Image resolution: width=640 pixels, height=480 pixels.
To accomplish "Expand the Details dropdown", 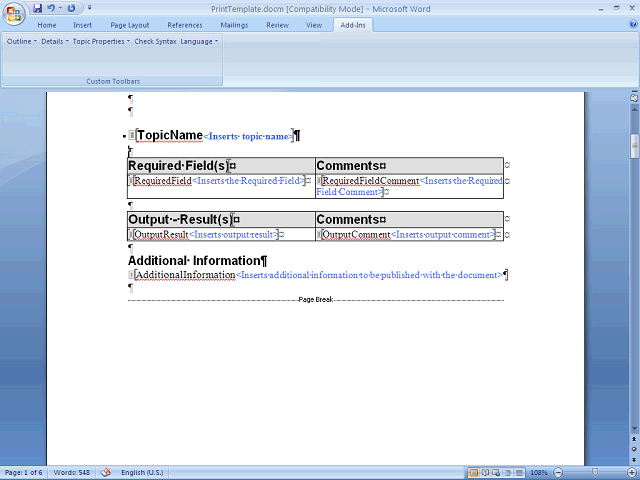I will 55,41.
